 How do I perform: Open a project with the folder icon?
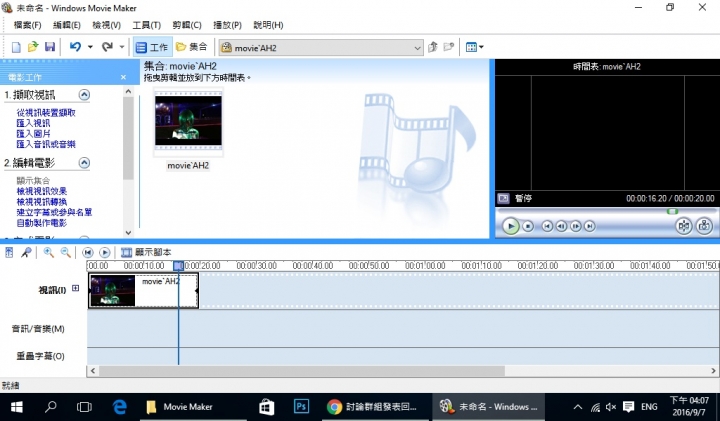(x=33, y=47)
